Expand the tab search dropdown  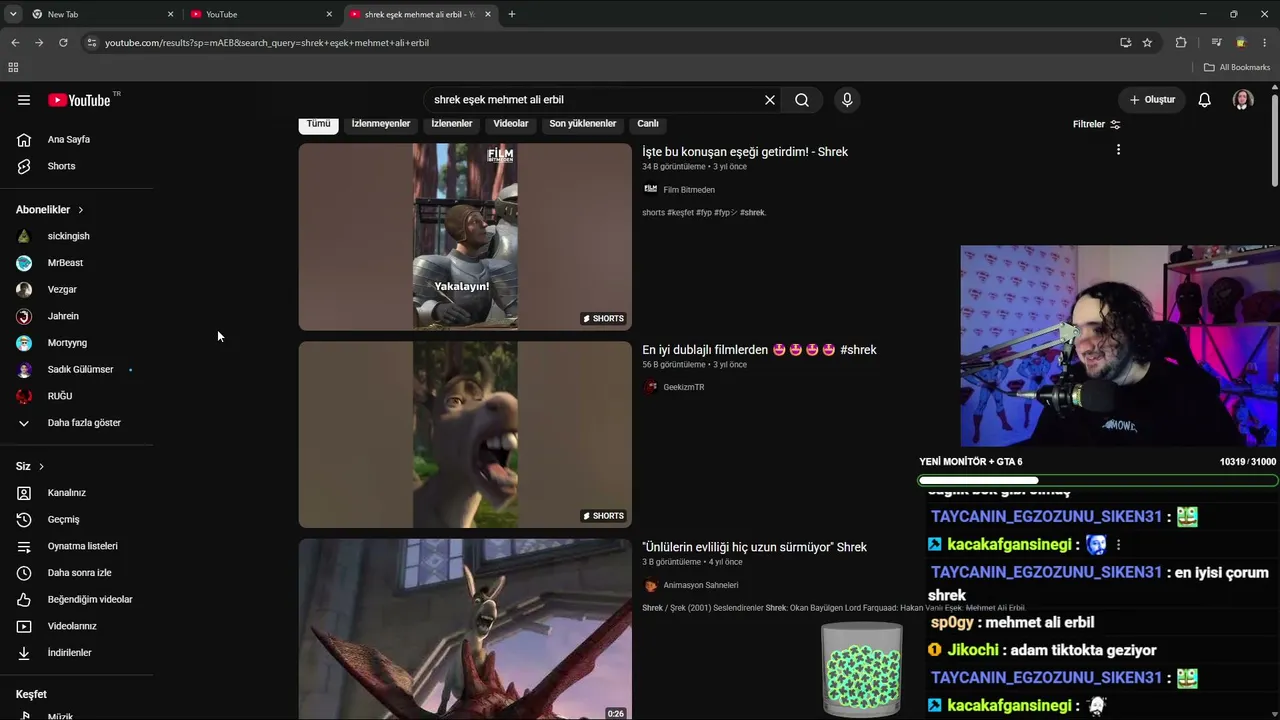[13, 14]
